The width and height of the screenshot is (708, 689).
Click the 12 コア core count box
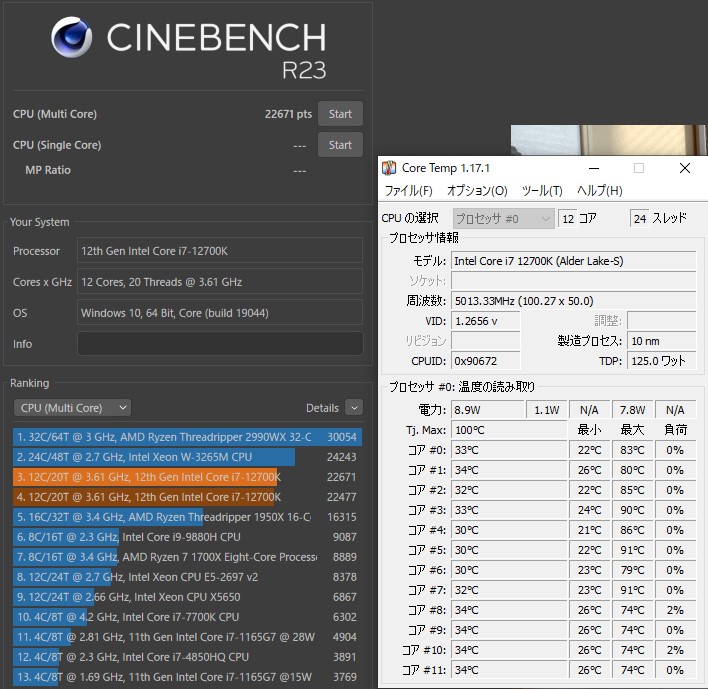[568, 219]
